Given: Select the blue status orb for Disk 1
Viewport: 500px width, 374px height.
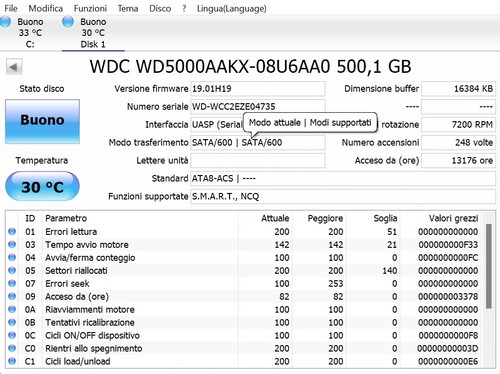Looking at the screenshot, I should coord(68,22).
